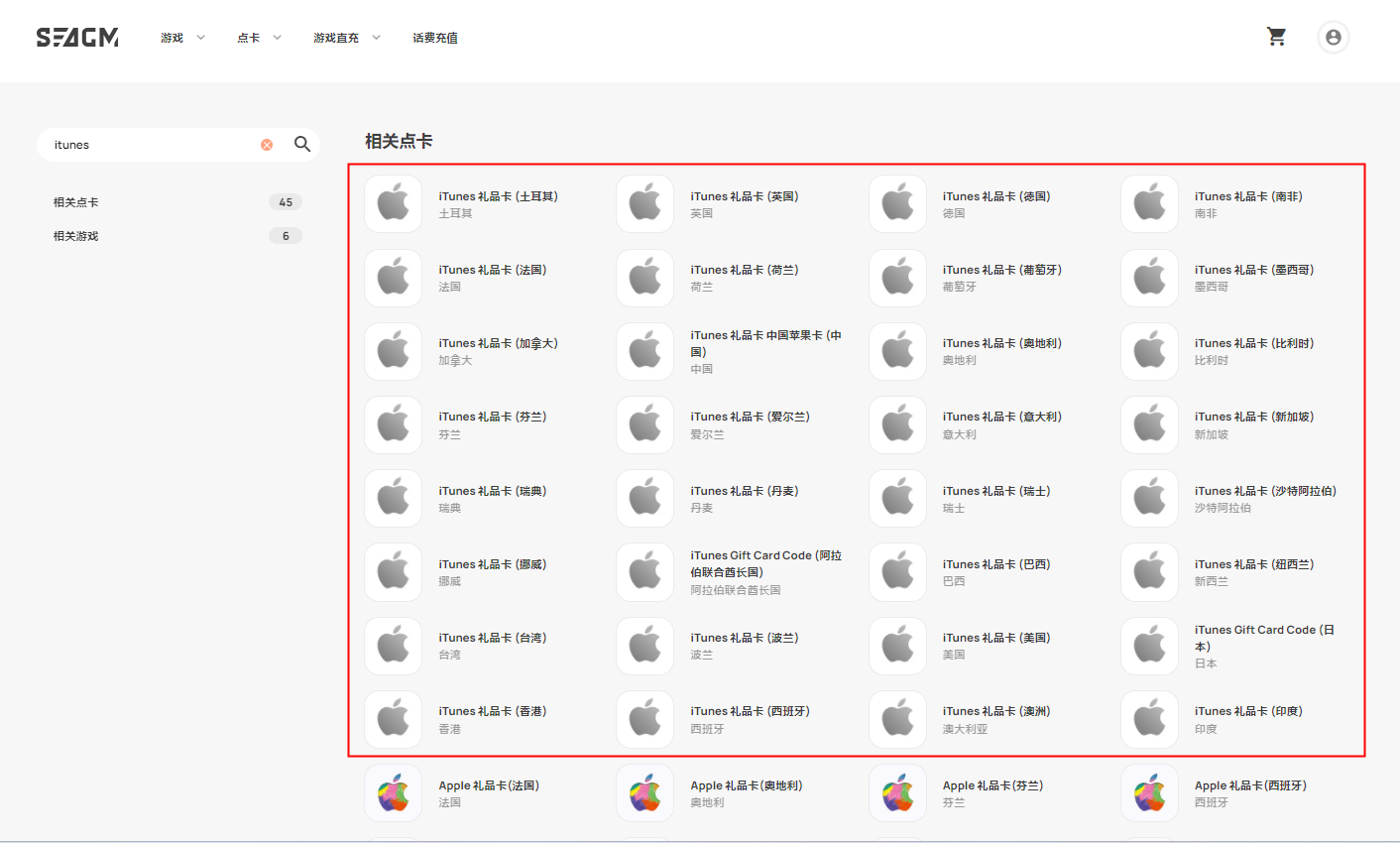Click the Apple icon for iTunes 礼品卡 (丹麦)
1400x843 pixels.
[x=645, y=499]
